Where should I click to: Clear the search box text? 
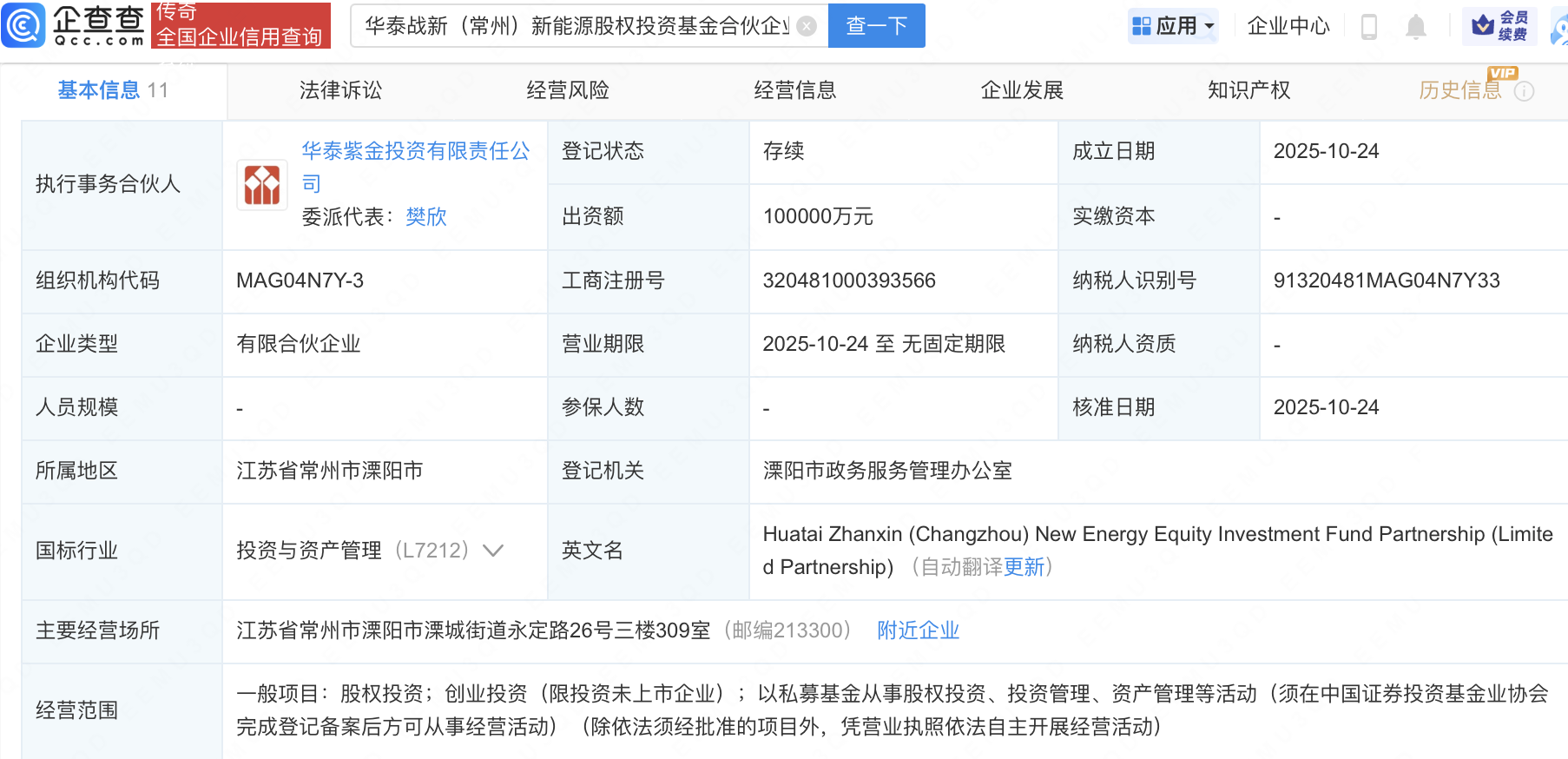click(807, 26)
